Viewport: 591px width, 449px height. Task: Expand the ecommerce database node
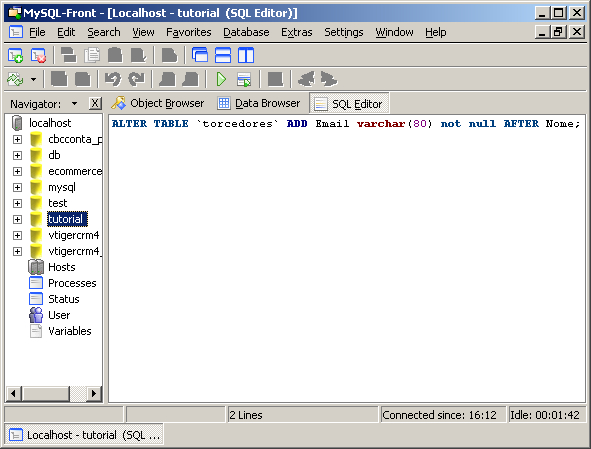pos(17,172)
